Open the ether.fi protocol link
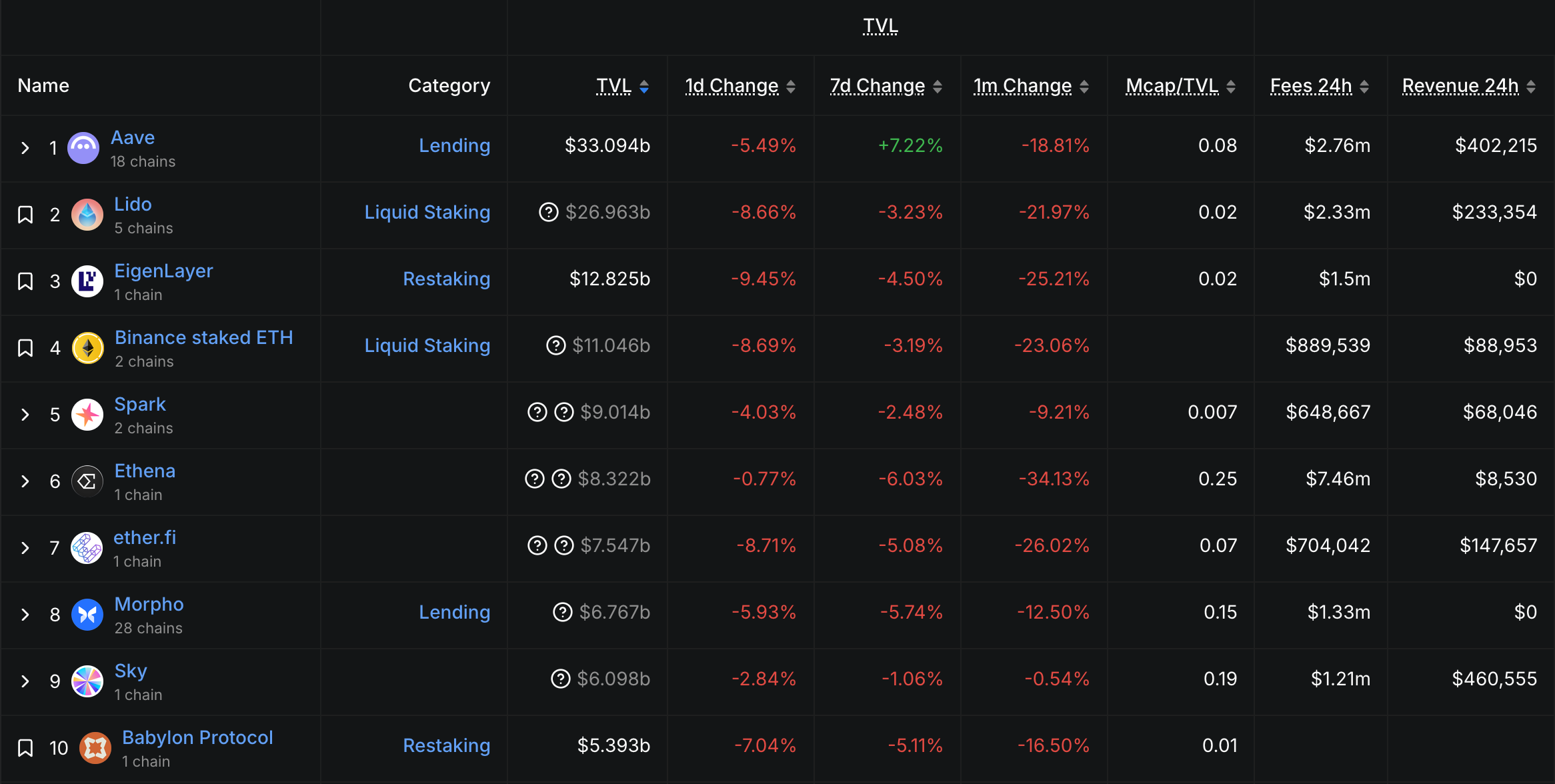This screenshot has height=784, width=1555. click(145, 537)
